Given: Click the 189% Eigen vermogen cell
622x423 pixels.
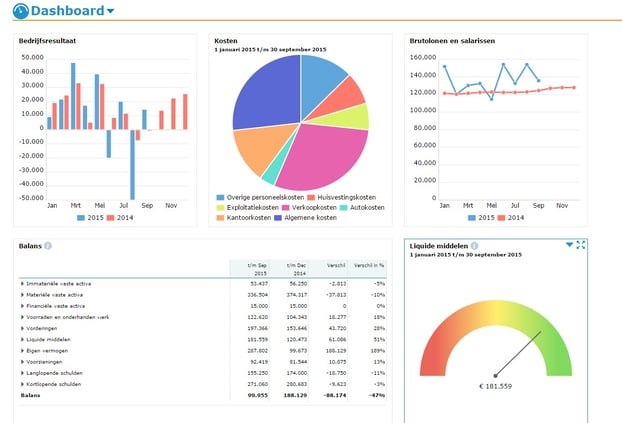Looking at the screenshot, I should click(x=378, y=351).
